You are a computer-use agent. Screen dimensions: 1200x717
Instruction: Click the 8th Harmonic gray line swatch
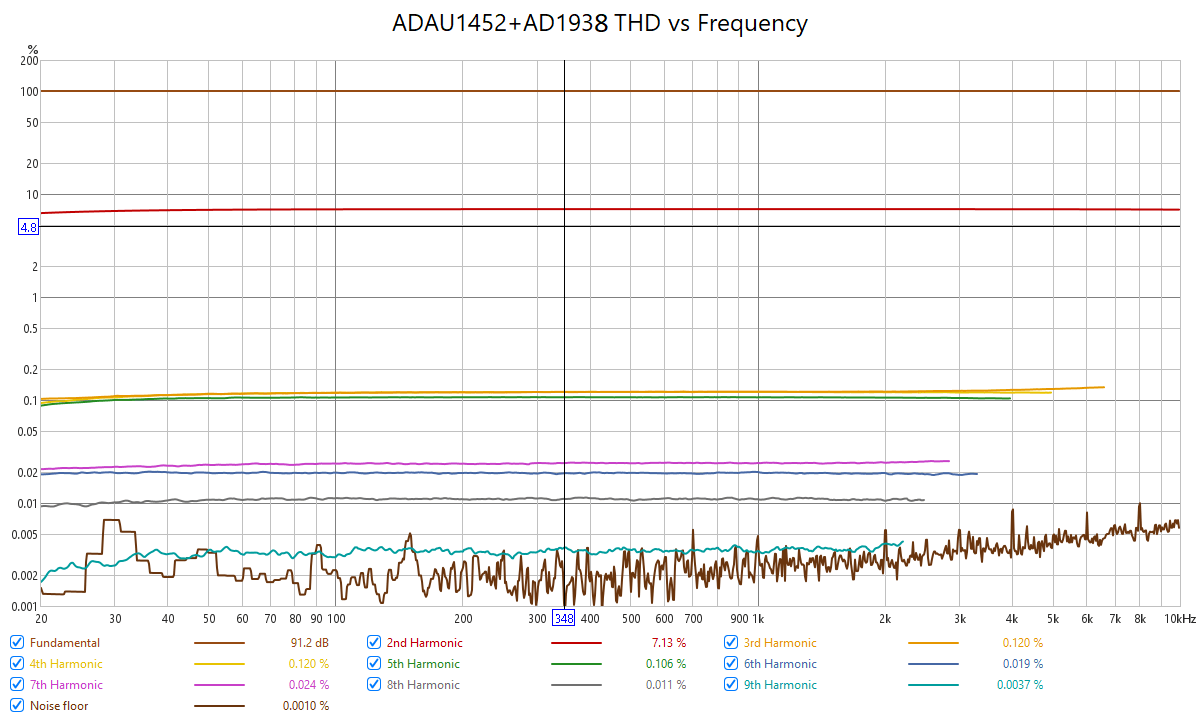click(x=576, y=685)
